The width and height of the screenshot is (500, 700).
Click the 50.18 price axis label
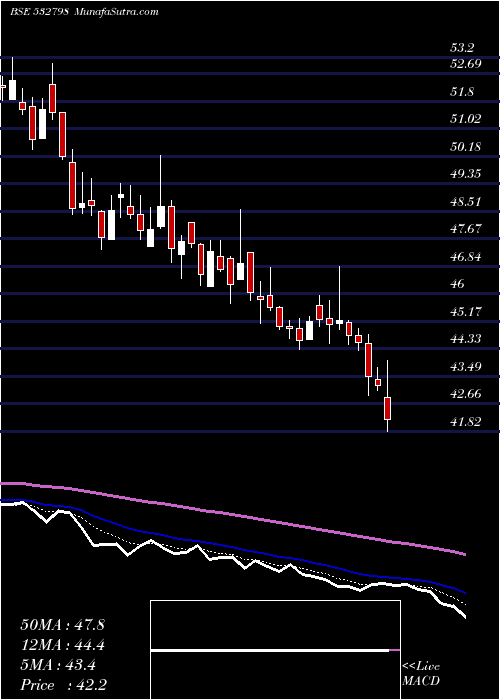(x=466, y=147)
